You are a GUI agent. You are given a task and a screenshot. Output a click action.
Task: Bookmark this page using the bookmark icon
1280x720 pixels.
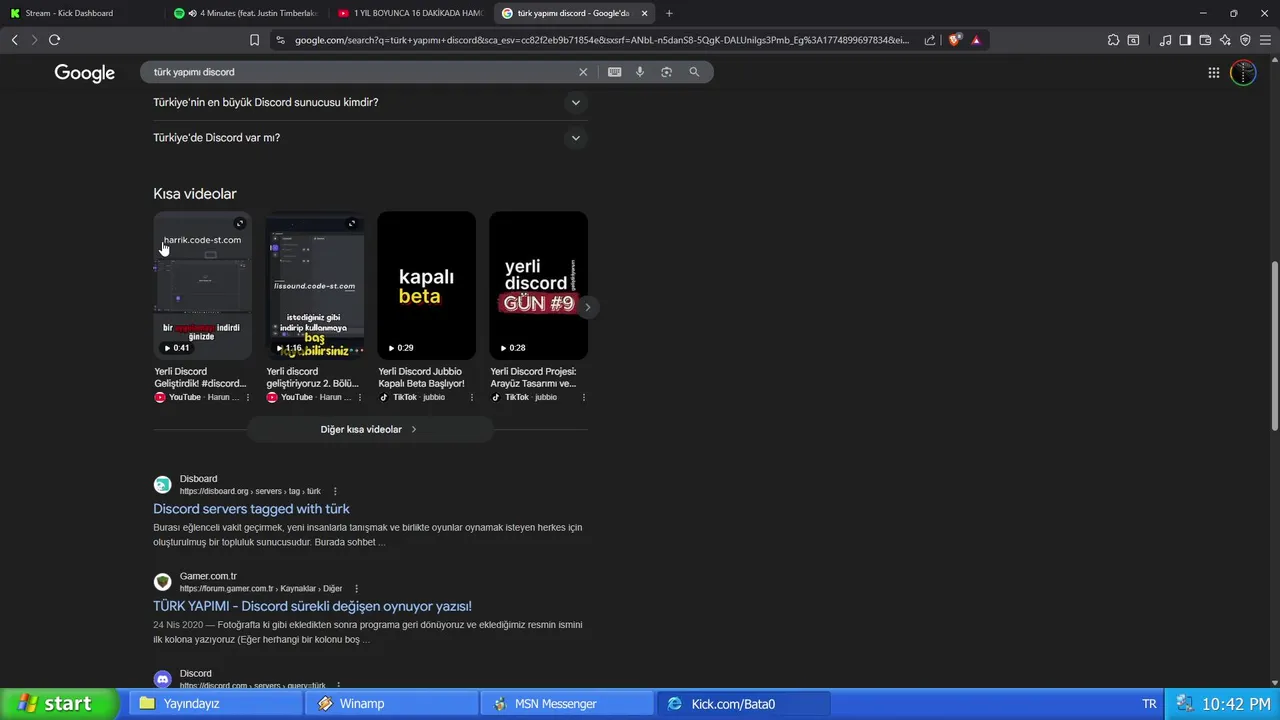coord(254,40)
